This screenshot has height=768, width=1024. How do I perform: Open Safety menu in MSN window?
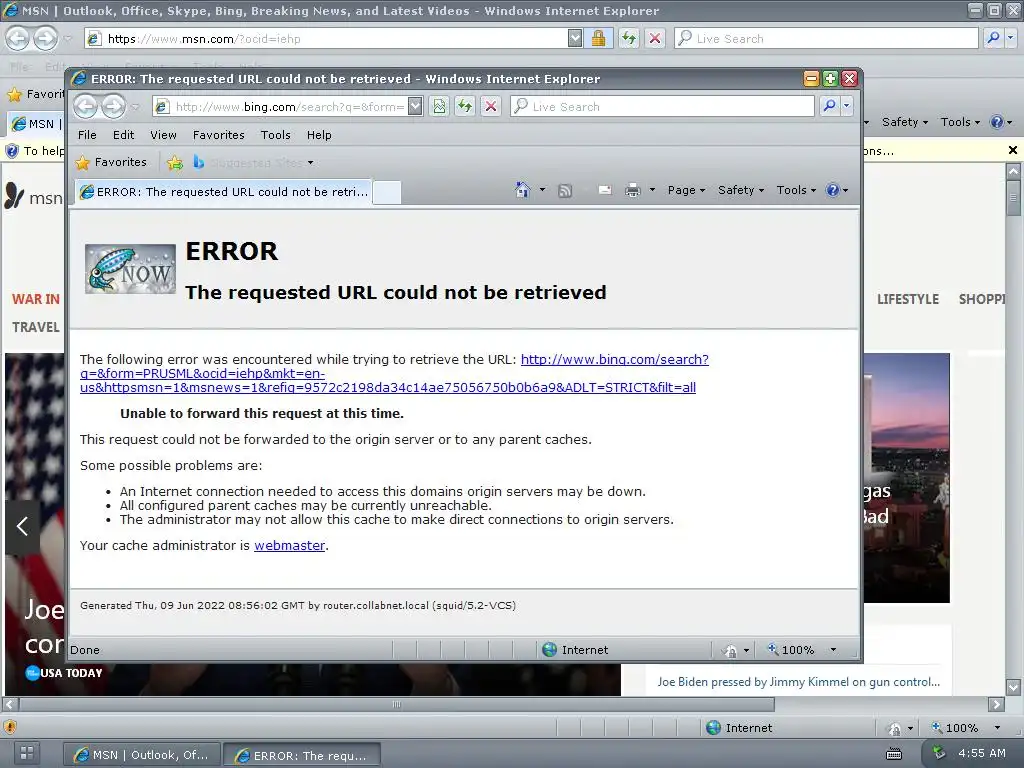904,122
